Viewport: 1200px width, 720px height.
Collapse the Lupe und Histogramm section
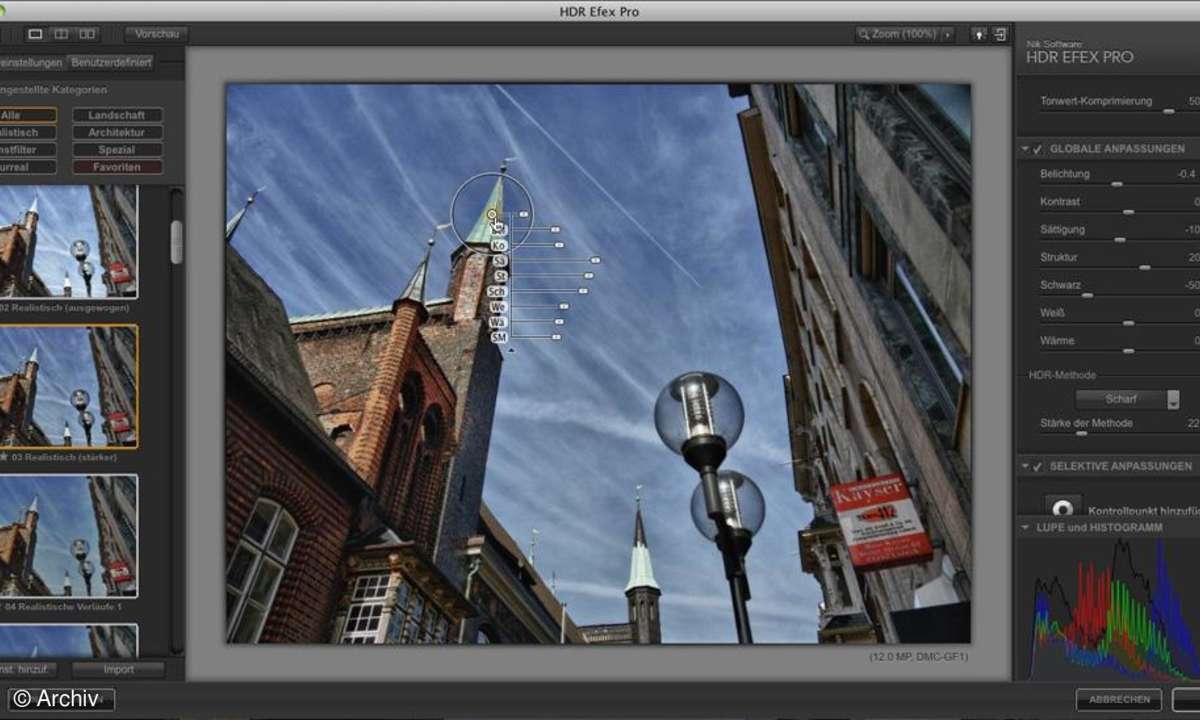1025,526
